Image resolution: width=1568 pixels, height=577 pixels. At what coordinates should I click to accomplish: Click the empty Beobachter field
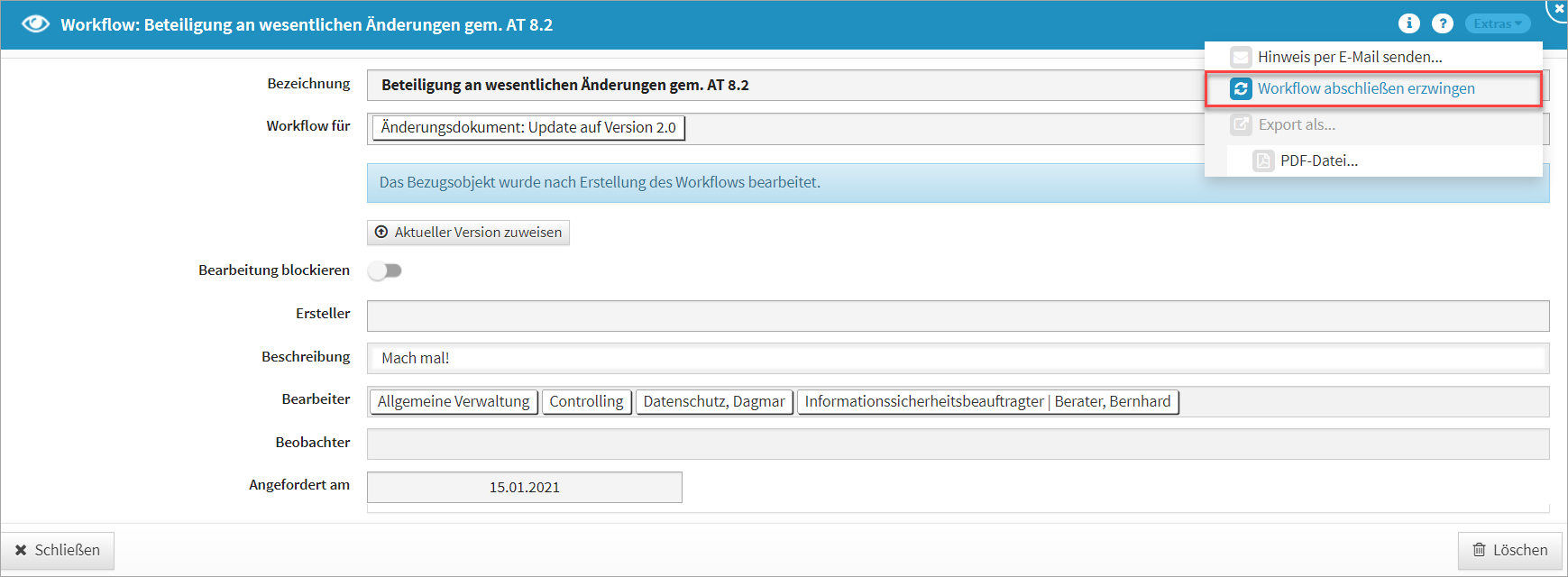pyautogui.click(x=958, y=444)
